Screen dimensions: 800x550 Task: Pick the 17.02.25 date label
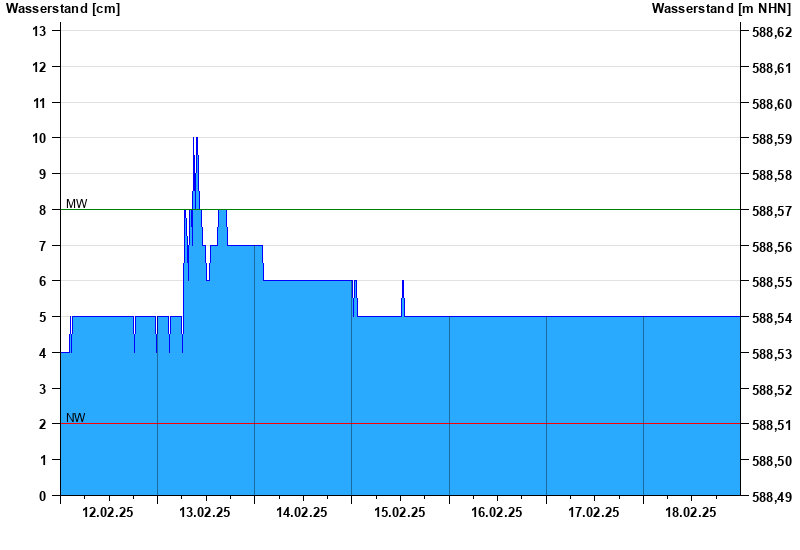point(593,513)
